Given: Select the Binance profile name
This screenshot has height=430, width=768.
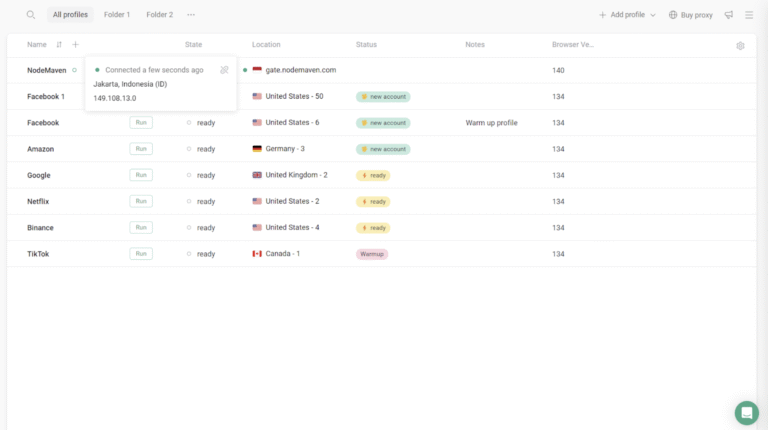Looking at the screenshot, I should click(40, 228).
